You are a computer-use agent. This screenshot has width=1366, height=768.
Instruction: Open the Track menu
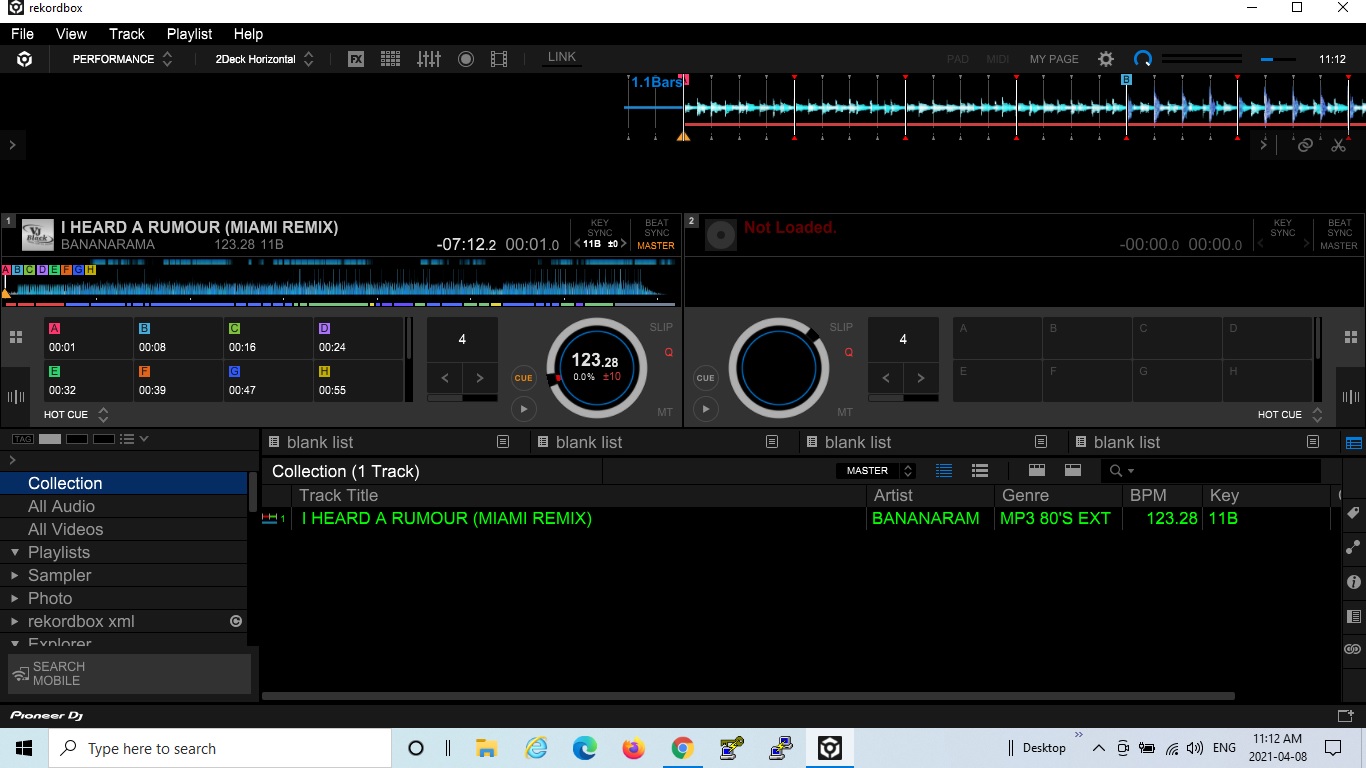[x=126, y=33]
